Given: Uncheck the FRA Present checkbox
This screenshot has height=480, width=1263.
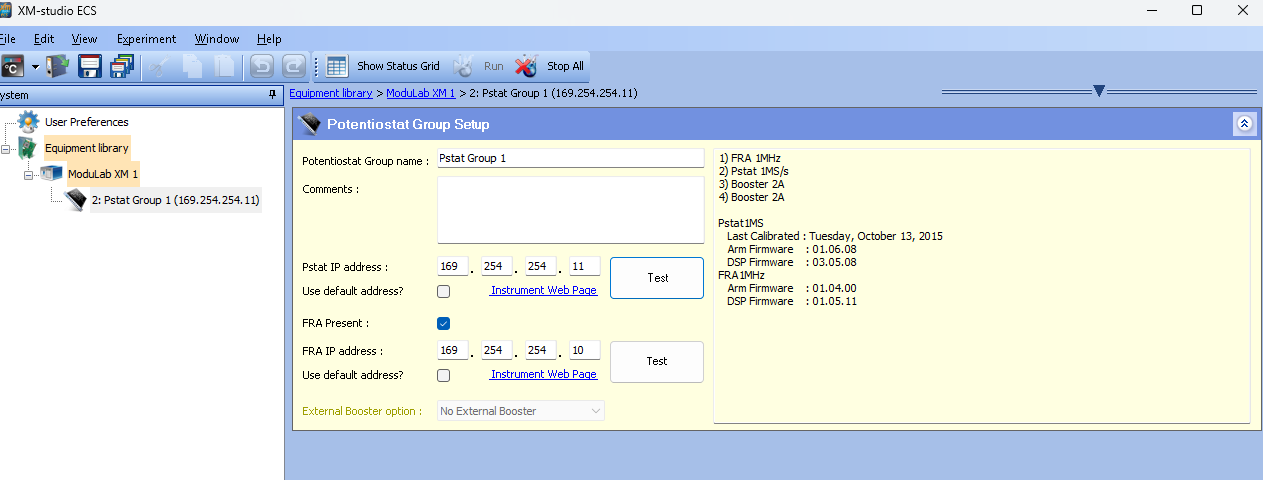Looking at the screenshot, I should pyautogui.click(x=444, y=323).
